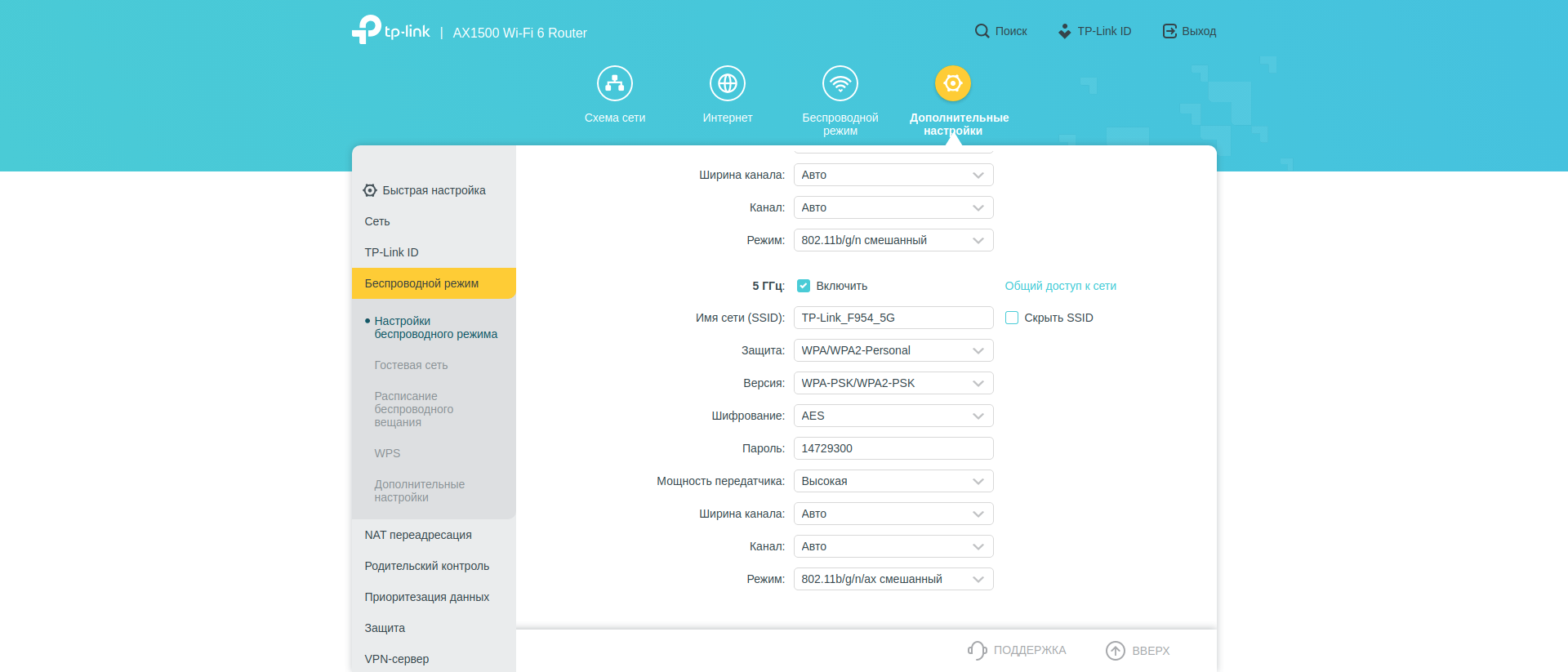Open NAT переадресация sidebar section
Viewport: 1568px width, 672px height.
click(x=418, y=535)
